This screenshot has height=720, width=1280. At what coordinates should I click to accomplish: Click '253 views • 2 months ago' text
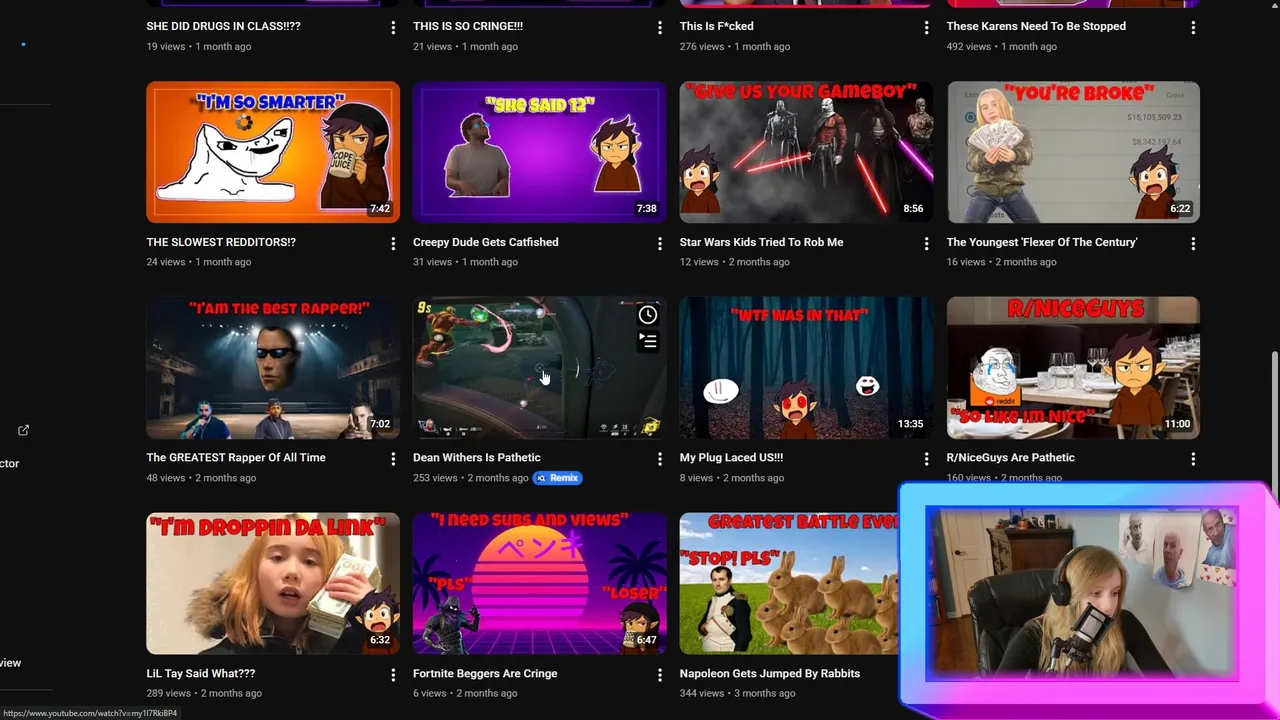470,478
